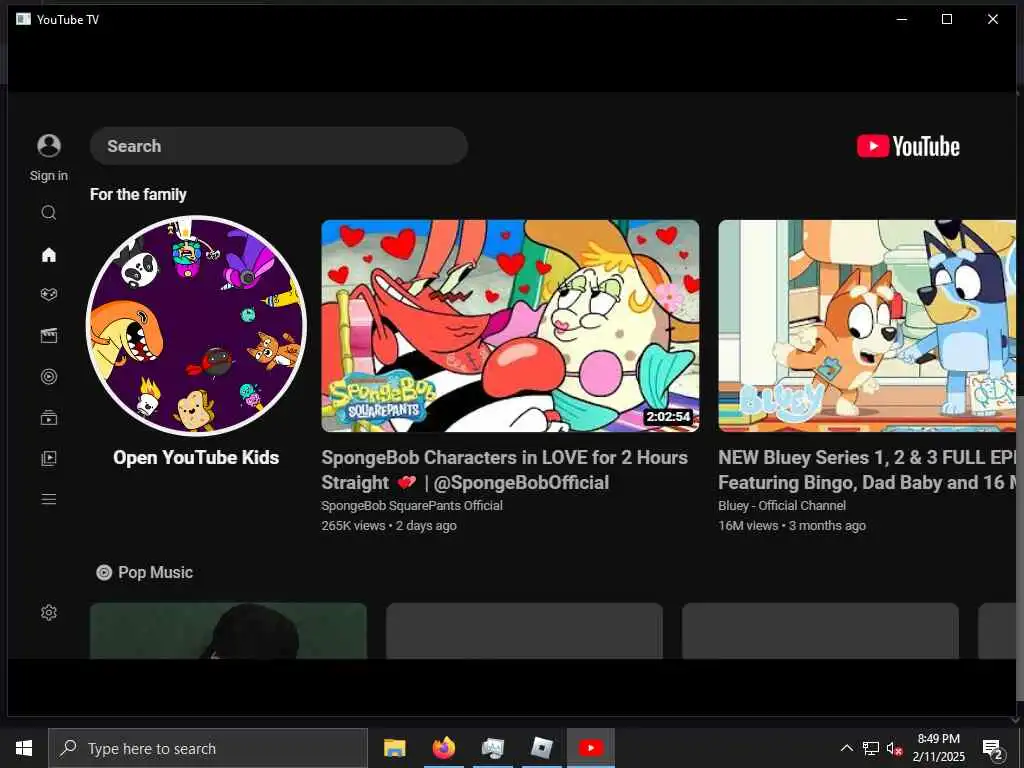The height and width of the screenshot is (768, 1024).
Task: Open the NEW Bluey Series title link
Action: coord(867,470)
